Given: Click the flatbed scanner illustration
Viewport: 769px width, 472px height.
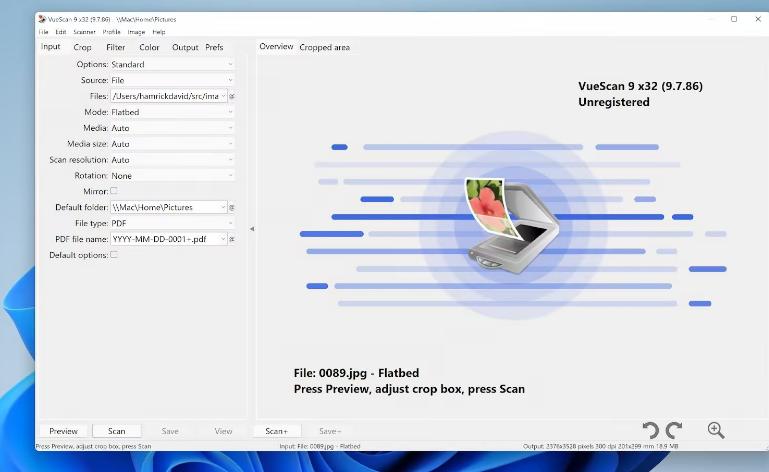Looking at the screenshot, I should 512,225.
